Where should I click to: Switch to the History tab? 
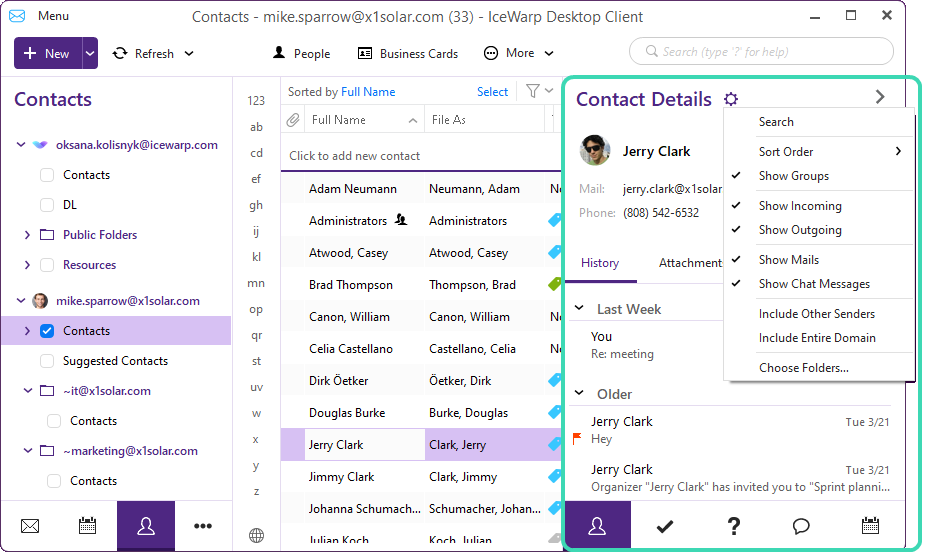pos(600,263)
